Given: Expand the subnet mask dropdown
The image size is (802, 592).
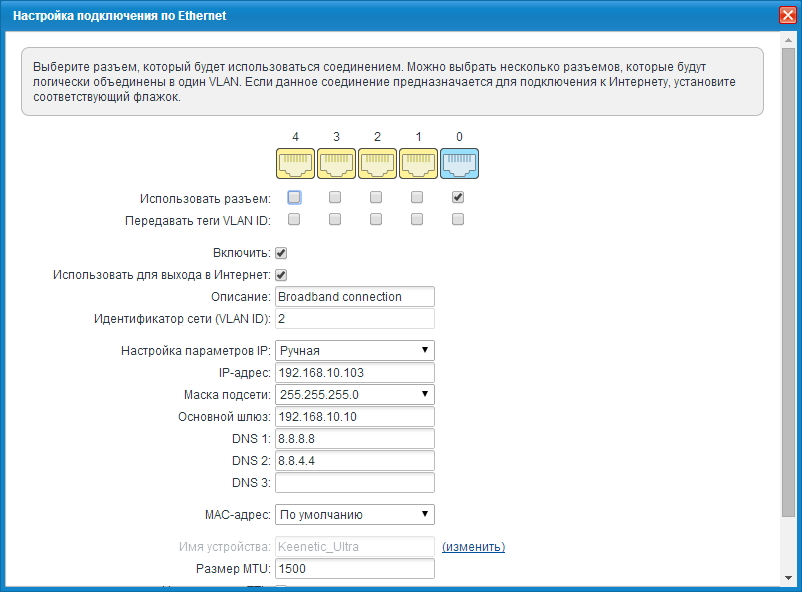Looking at the screenshot, I should (354, 394).
